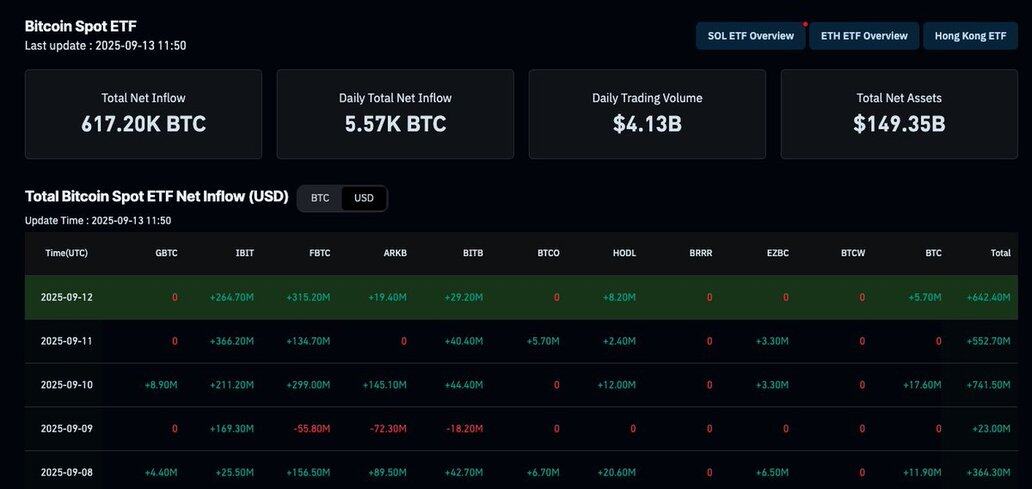Image resolution: width=1032 pixels, height=489 pixels.
Task: Click HODL value +12.00M
Action: 617,385
